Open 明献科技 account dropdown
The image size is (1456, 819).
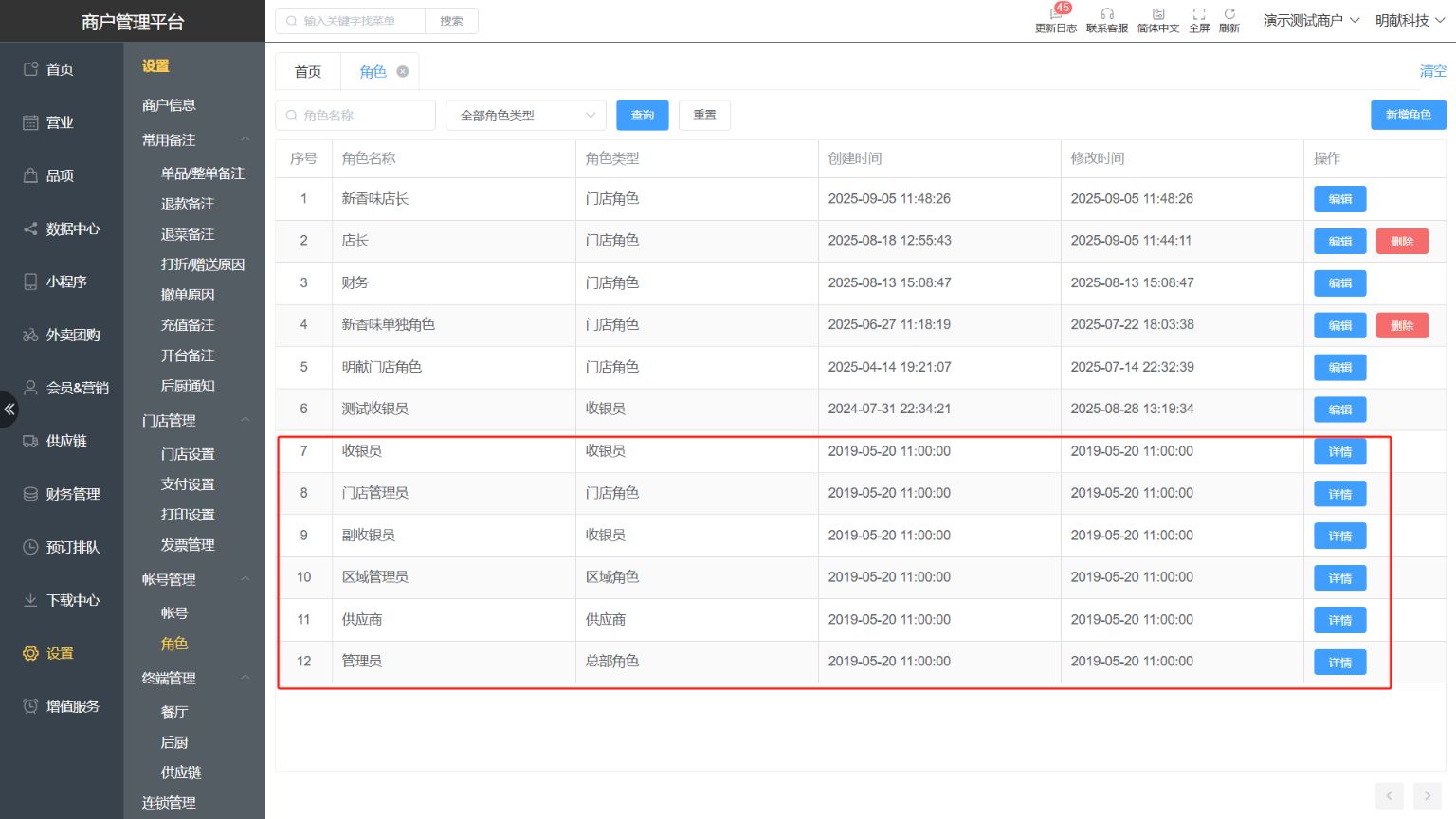click(x=1410, y=20)
